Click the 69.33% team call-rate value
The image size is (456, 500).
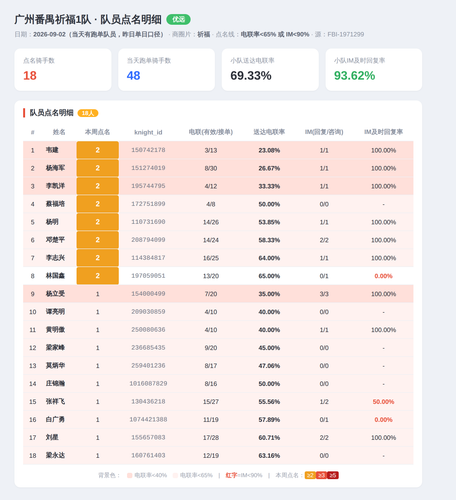coord(251,76)
